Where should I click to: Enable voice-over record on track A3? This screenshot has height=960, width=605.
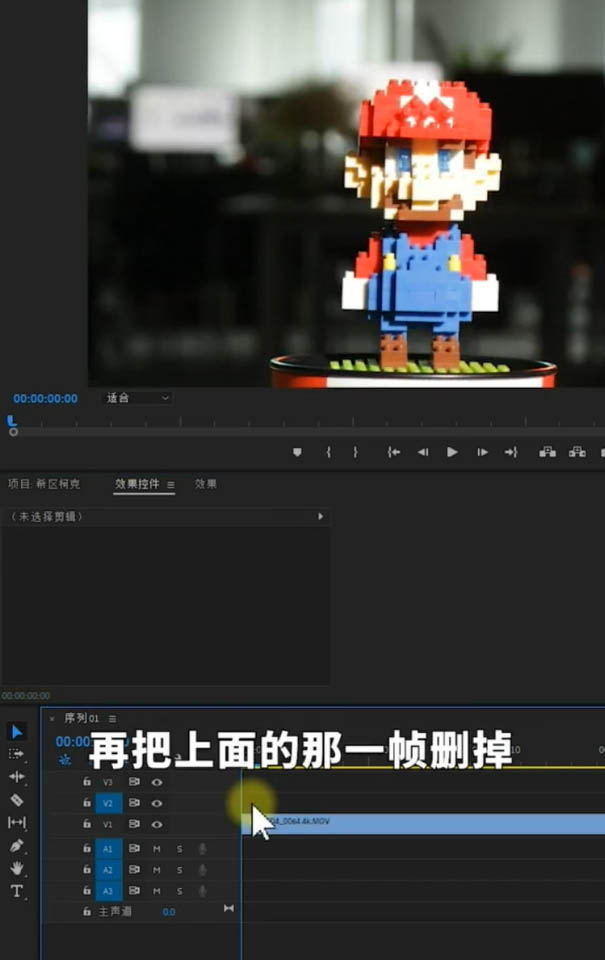202,891
